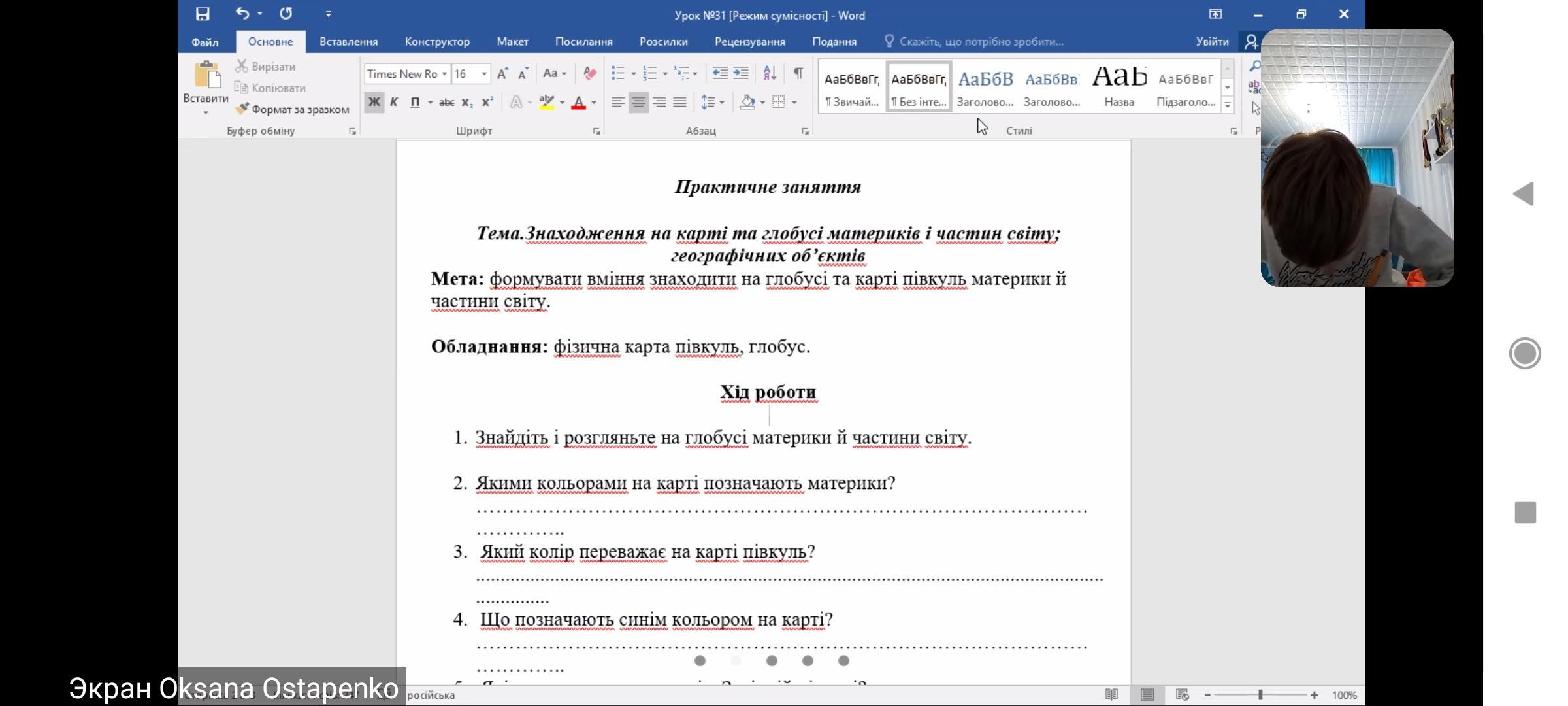
Task: Click the 'Скажіть, що потрібно зробити' search box
Action: coord(980,42)
